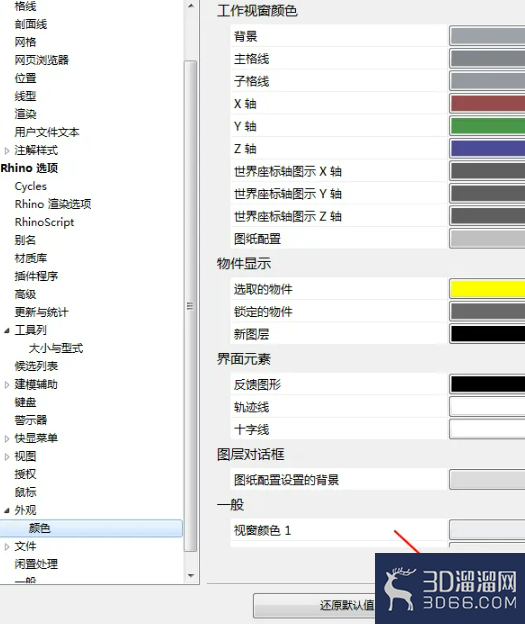The width and height of the screenshot is (525, 624).
Task: Click the options tree scrollbar thumb
Action: coord(191,306)
